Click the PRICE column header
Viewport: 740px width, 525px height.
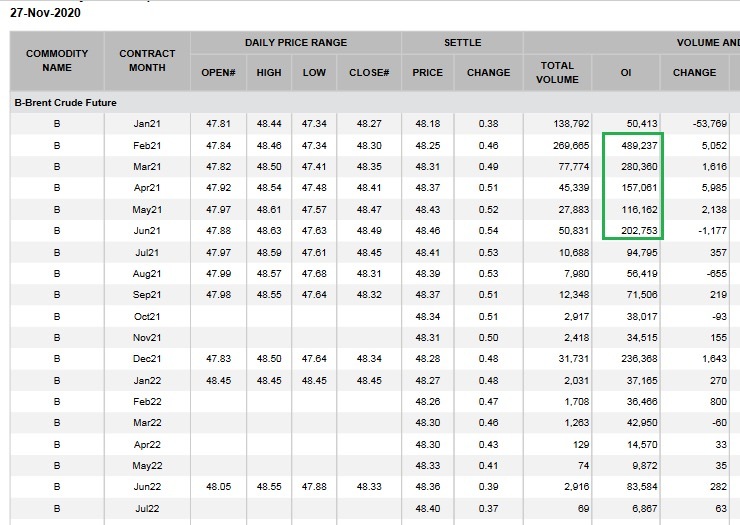(427, 72)
